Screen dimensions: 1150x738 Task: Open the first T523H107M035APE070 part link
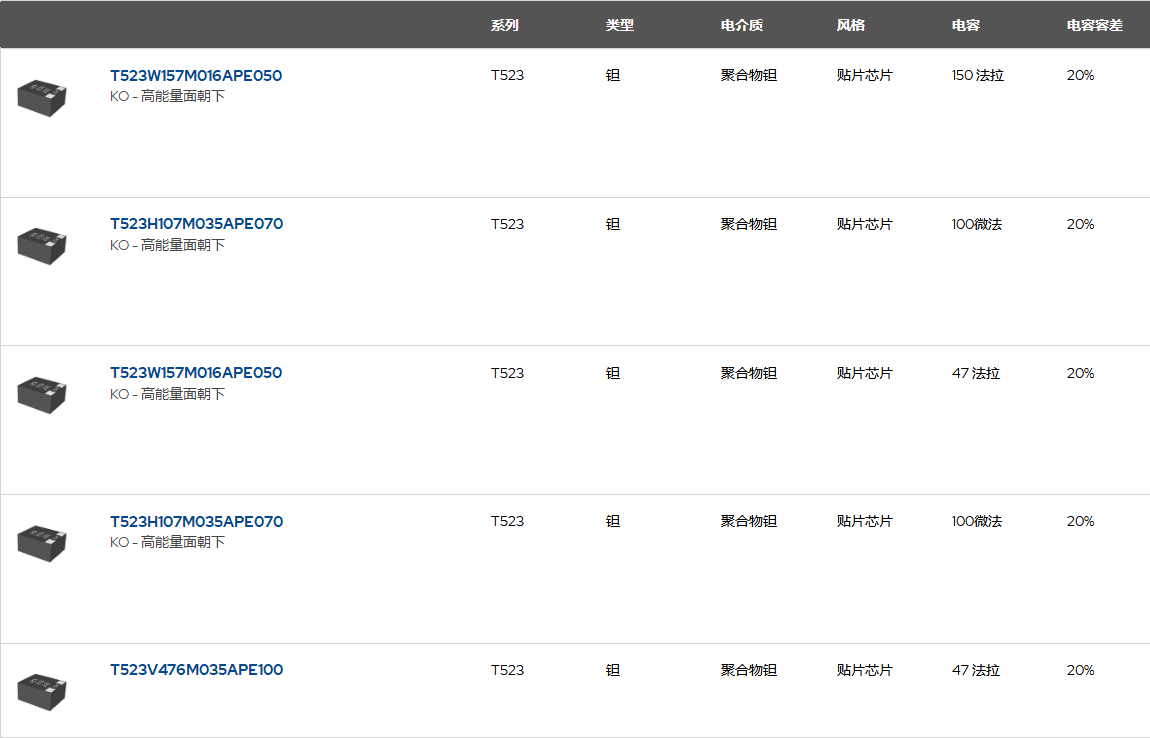tap(196, 224)
